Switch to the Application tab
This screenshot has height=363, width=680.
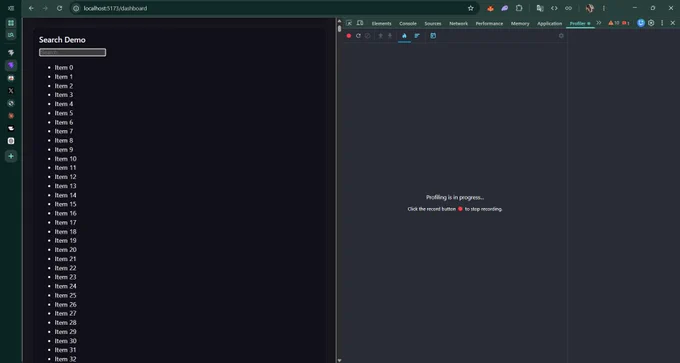549,23
